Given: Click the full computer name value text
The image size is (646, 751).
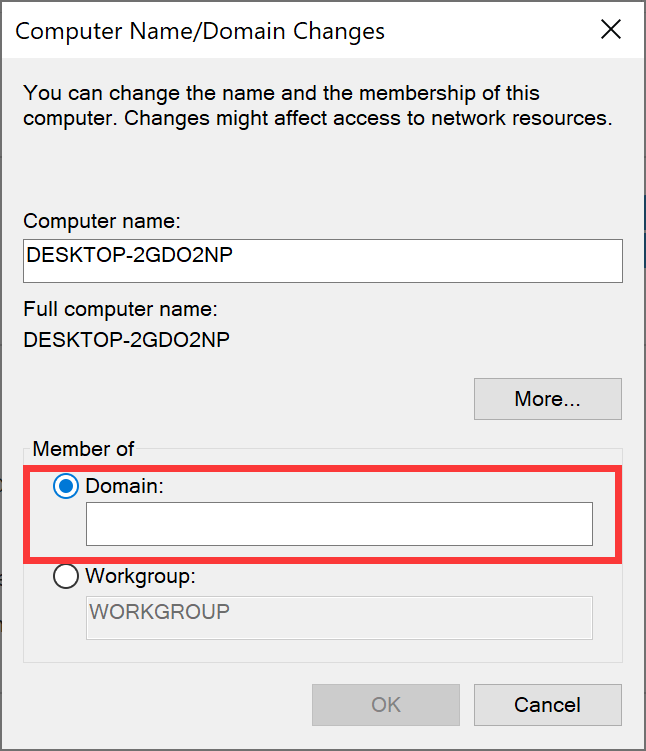Looking at the screenshot, I should 126,340.
